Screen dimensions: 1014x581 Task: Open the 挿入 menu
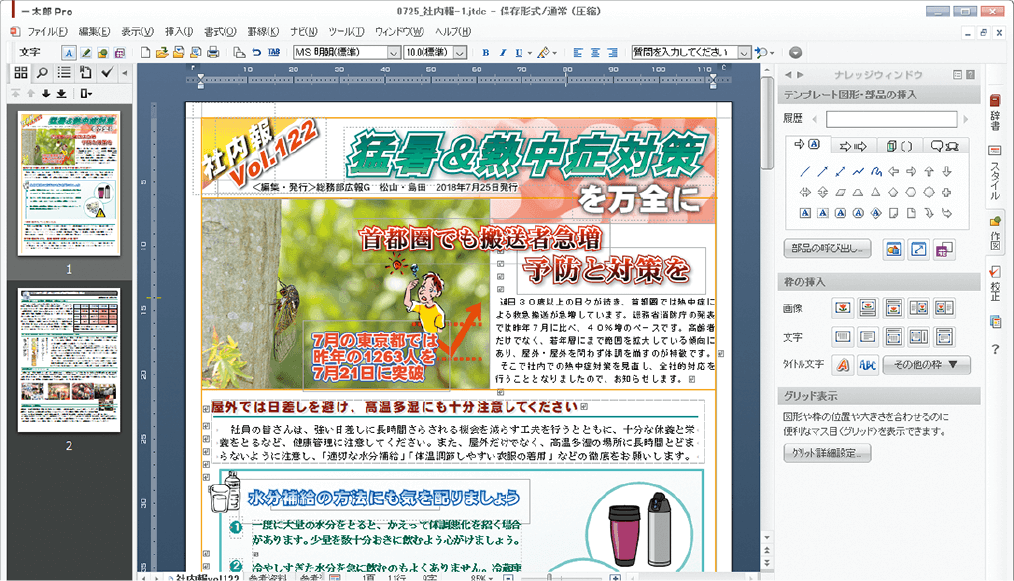pyautogui.click(x=178, y=32)
